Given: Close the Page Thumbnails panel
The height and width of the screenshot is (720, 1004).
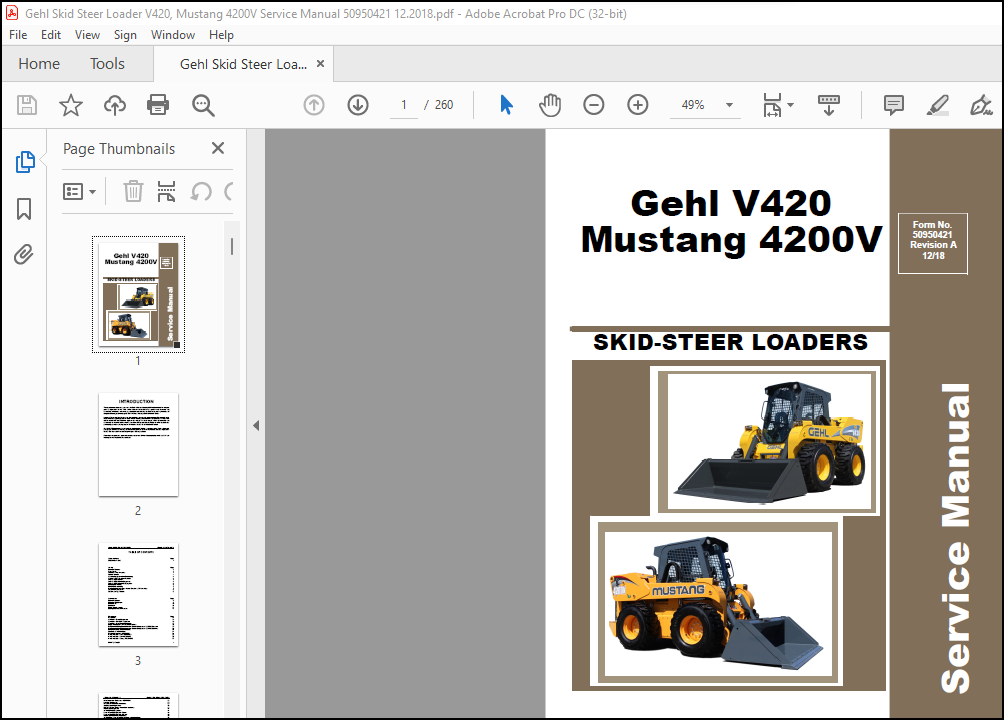Looking at the screenshot, I should [x=218, y=148].
